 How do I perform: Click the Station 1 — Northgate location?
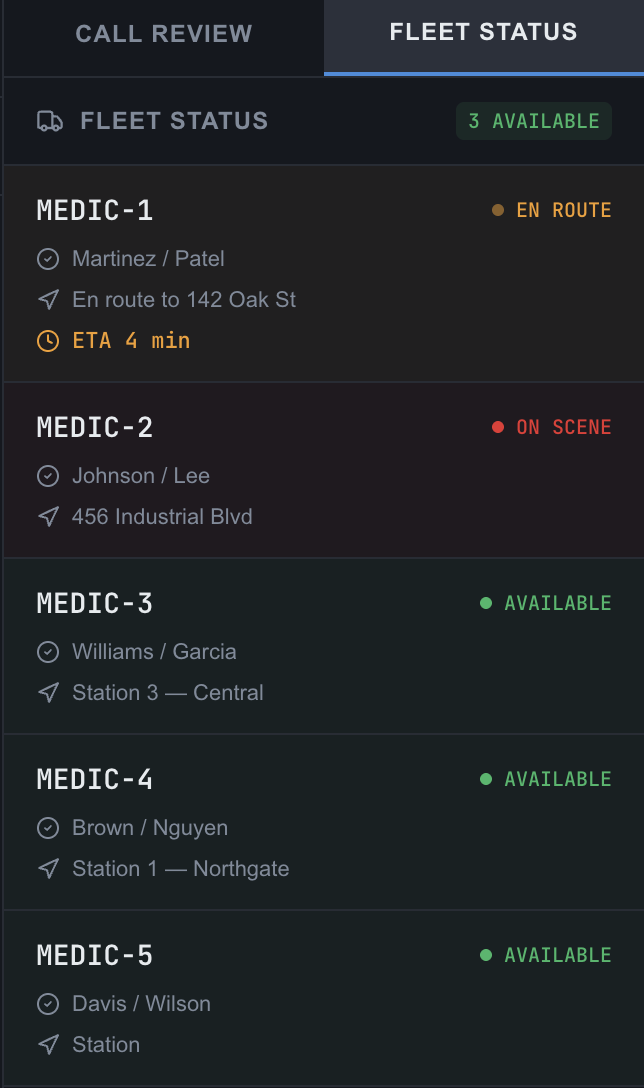[180, 869]
